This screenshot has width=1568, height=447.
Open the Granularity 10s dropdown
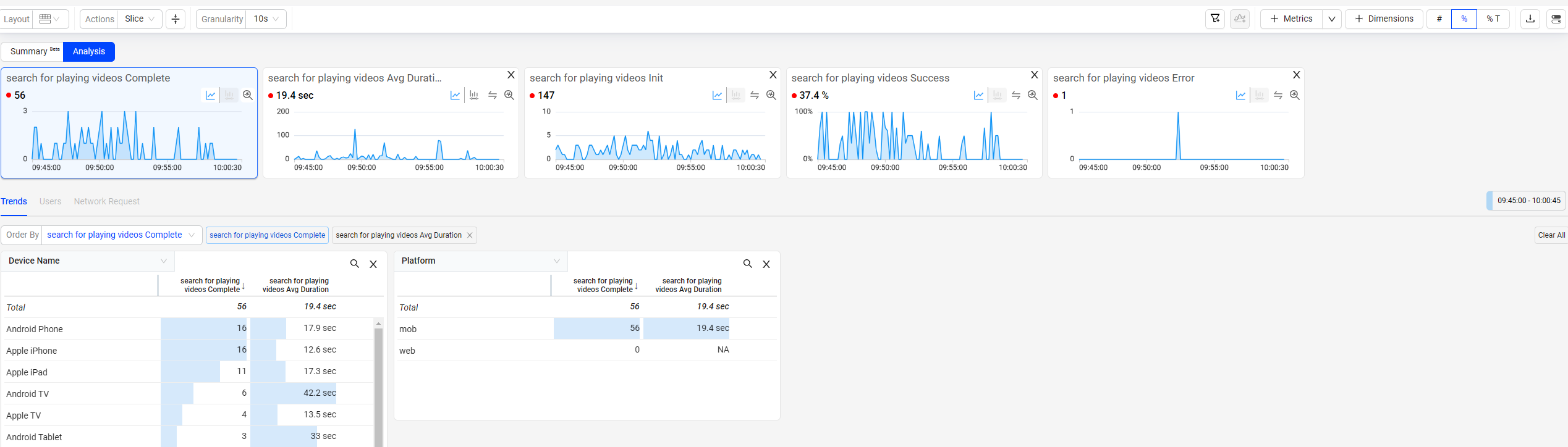click(x=266, y=19)
